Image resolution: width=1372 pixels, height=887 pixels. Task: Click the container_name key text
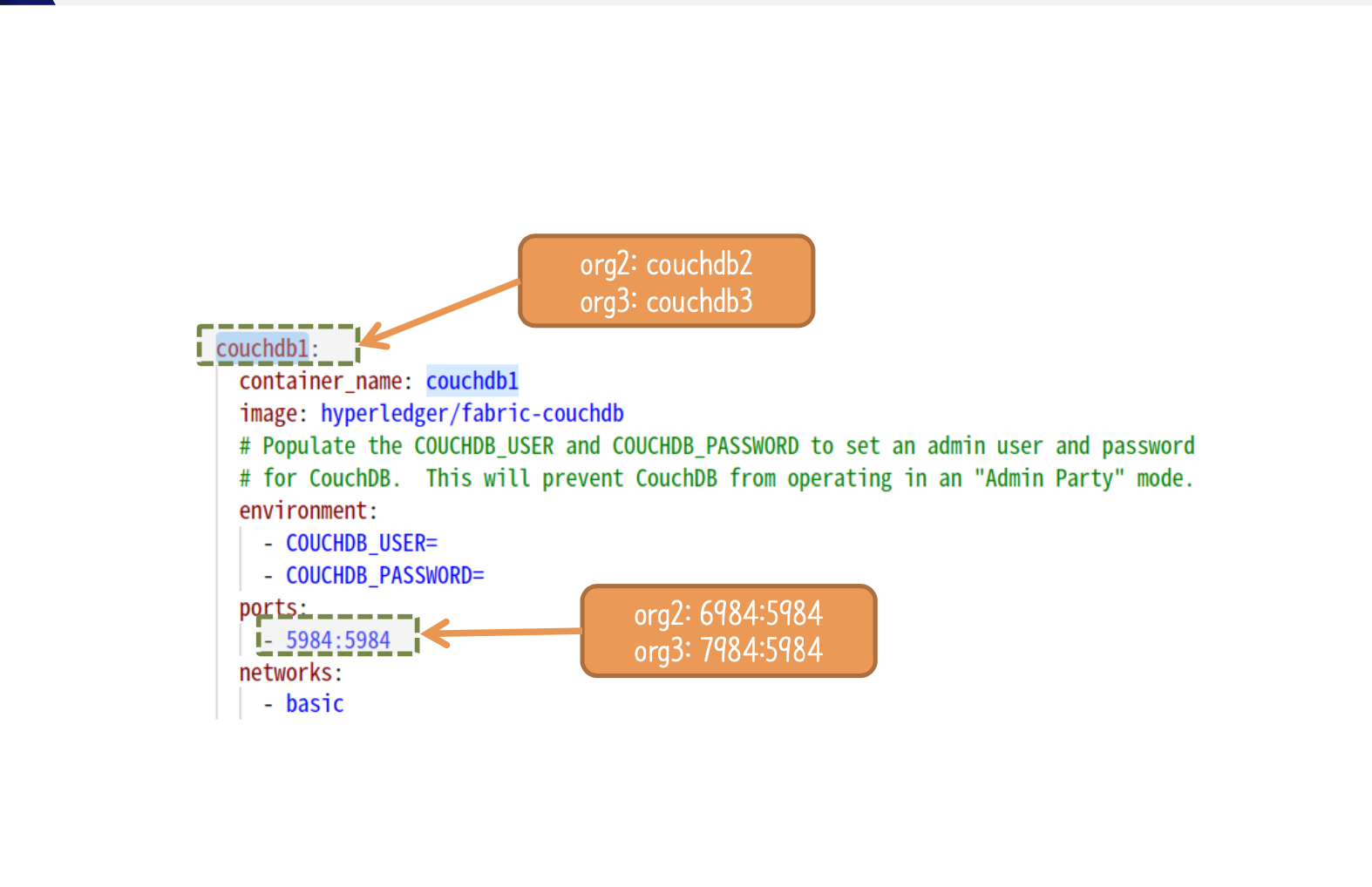click(x=321, y=382)
